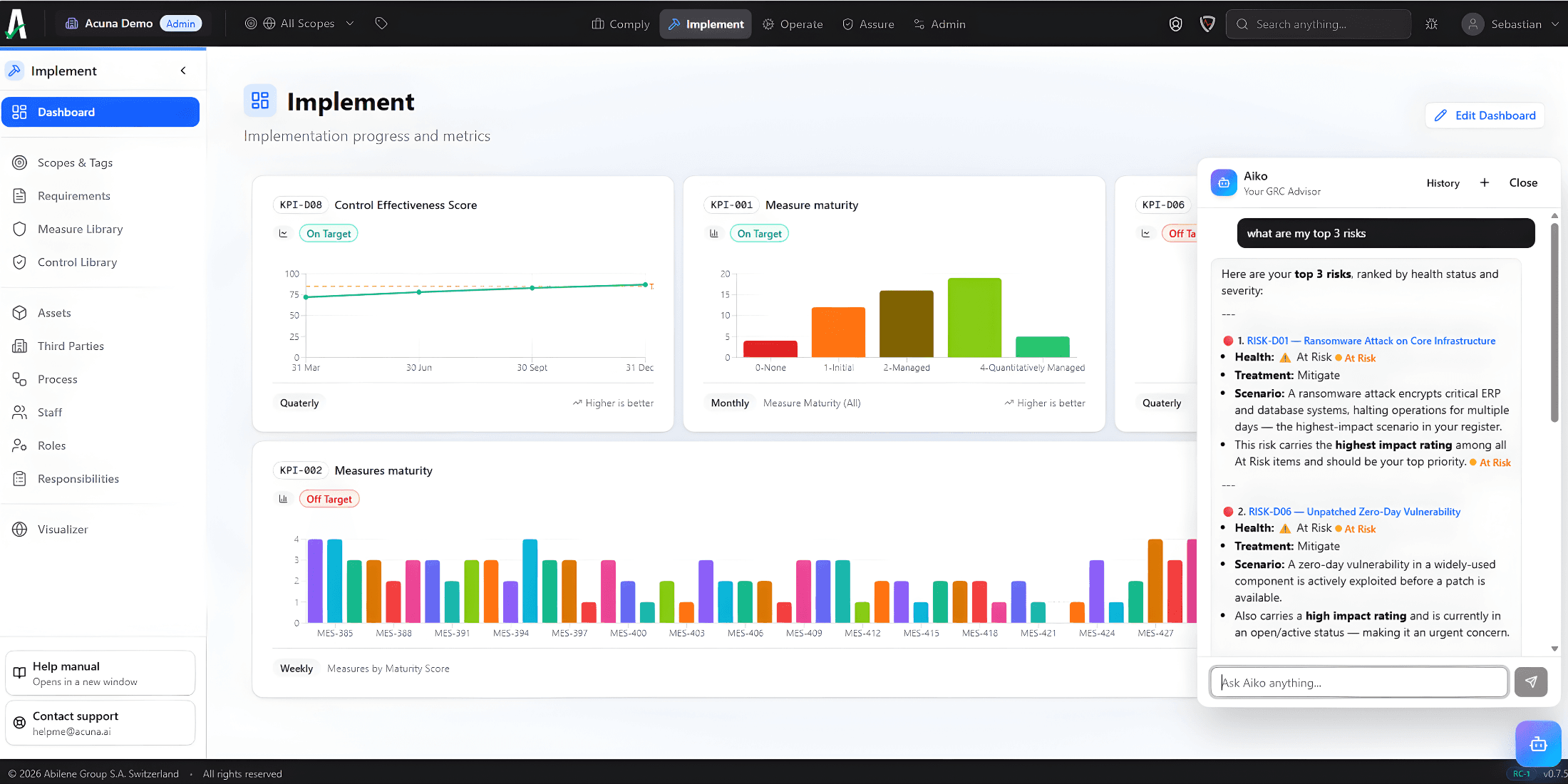Click the bug report icon near search
This screenshot has height=784, width=1568.
1431,24
